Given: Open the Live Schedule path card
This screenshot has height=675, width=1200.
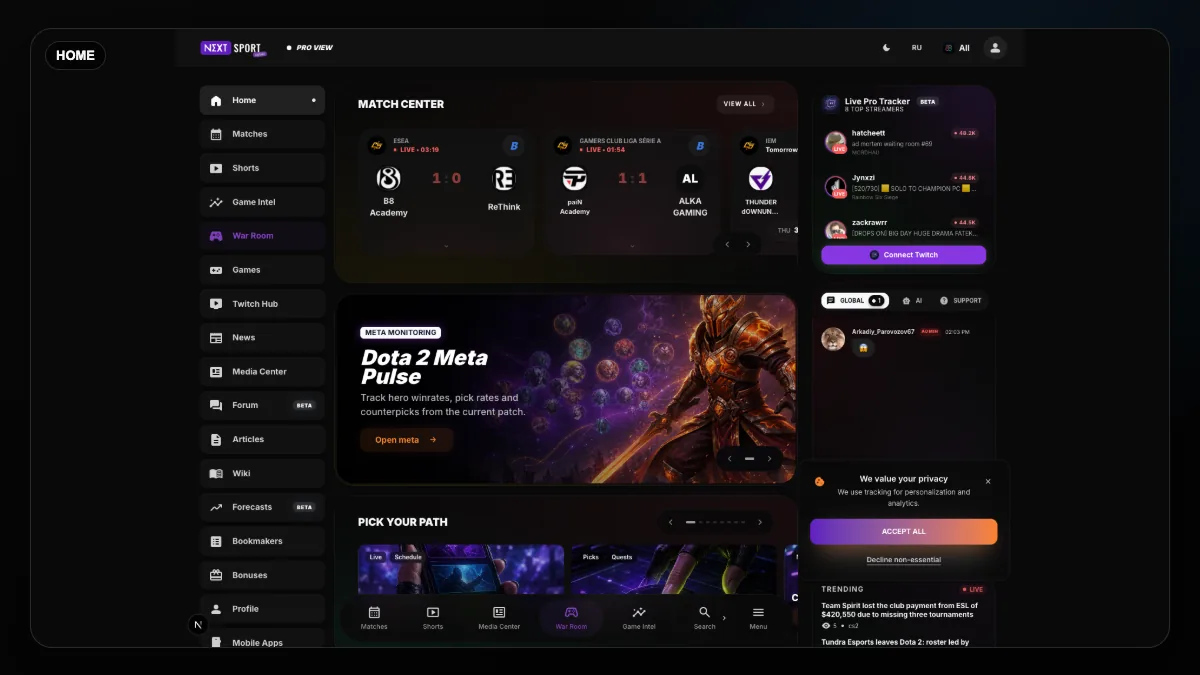Looking at the screenshot, I should [461, 569].
